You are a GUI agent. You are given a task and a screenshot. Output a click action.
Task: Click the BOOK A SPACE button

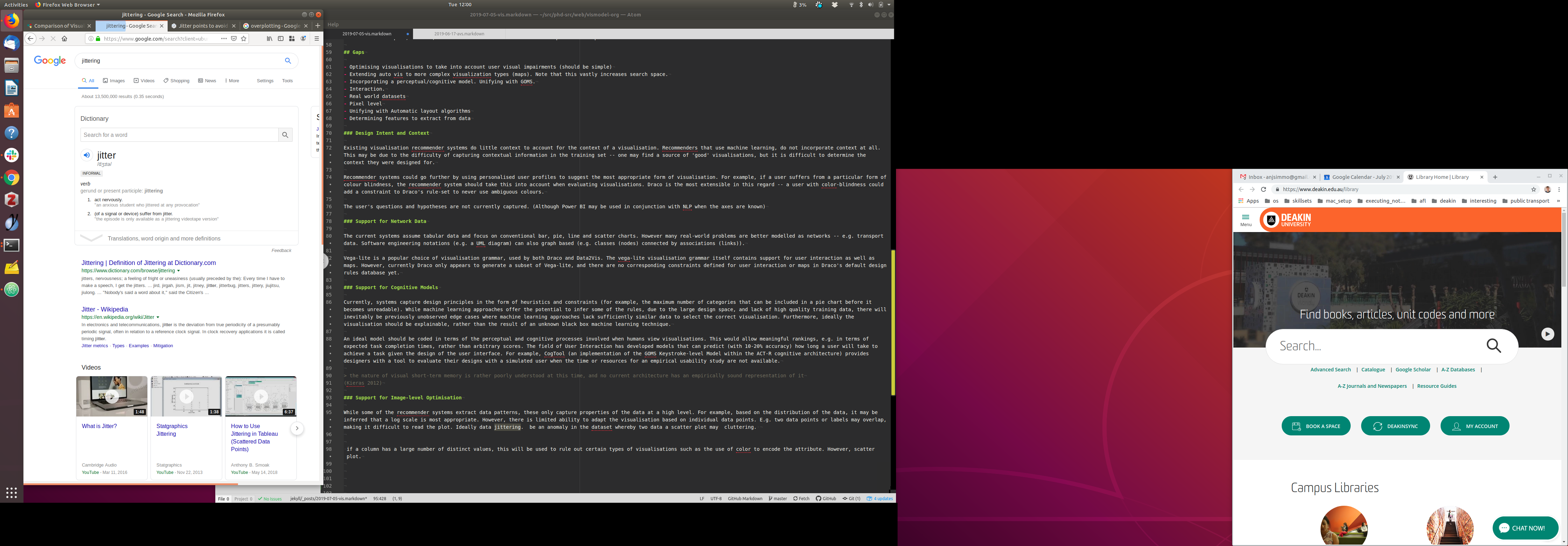pyautogui.click(x=1315, y=426)
